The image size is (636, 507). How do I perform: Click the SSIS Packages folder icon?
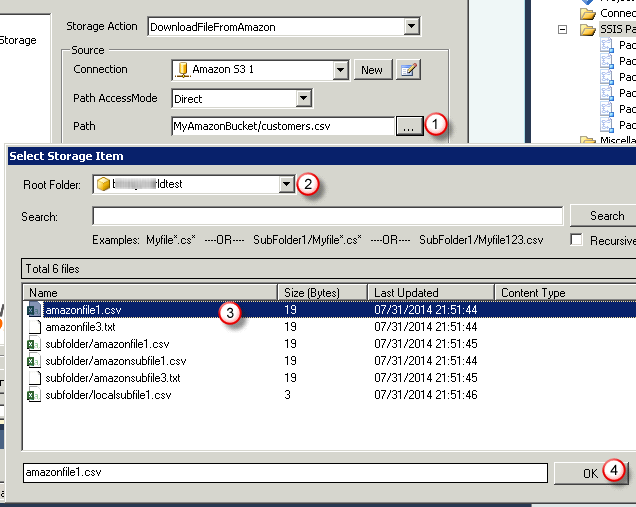pos(587,30)
